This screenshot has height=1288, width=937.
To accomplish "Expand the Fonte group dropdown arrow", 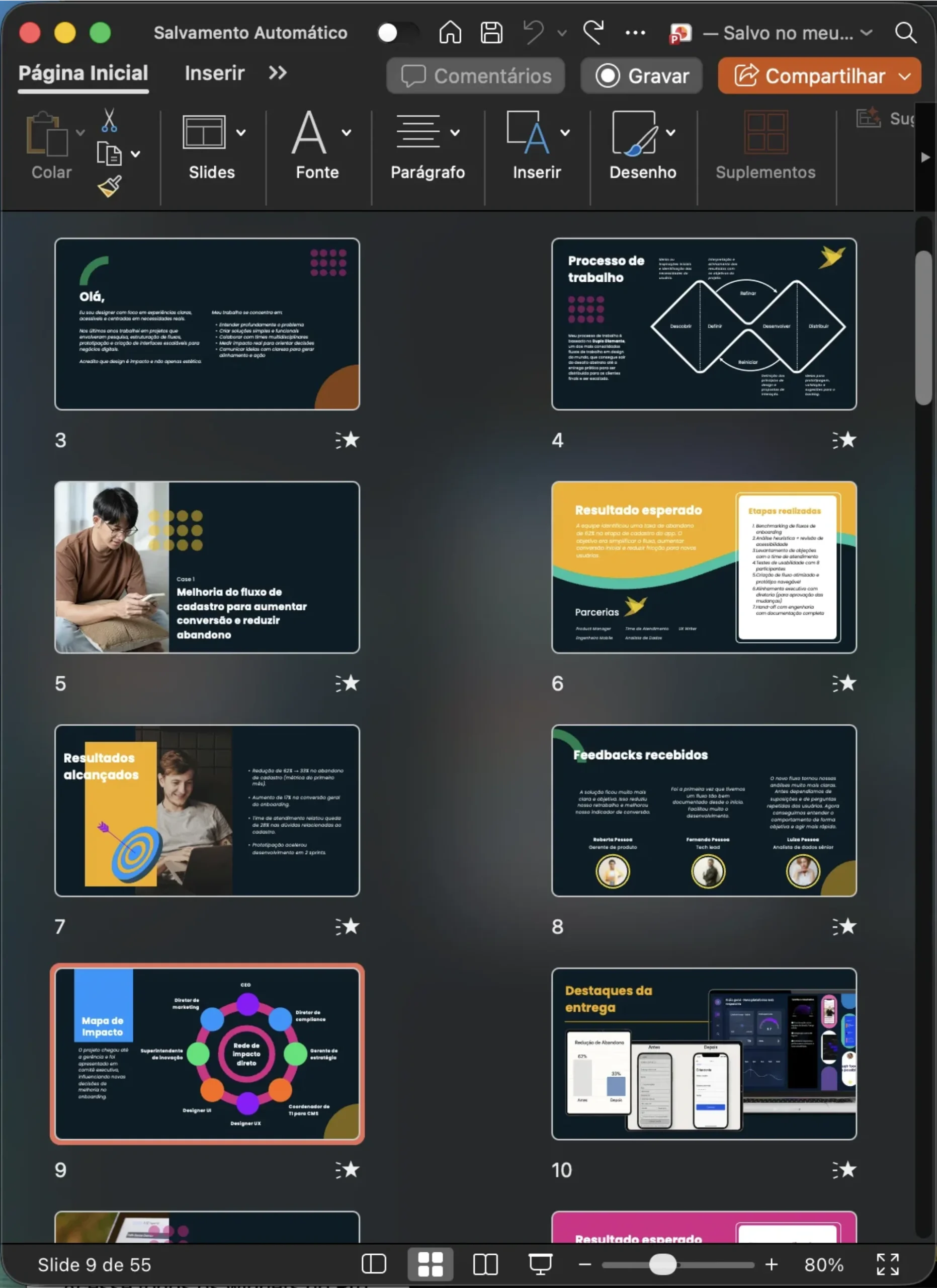I will 346,132.
